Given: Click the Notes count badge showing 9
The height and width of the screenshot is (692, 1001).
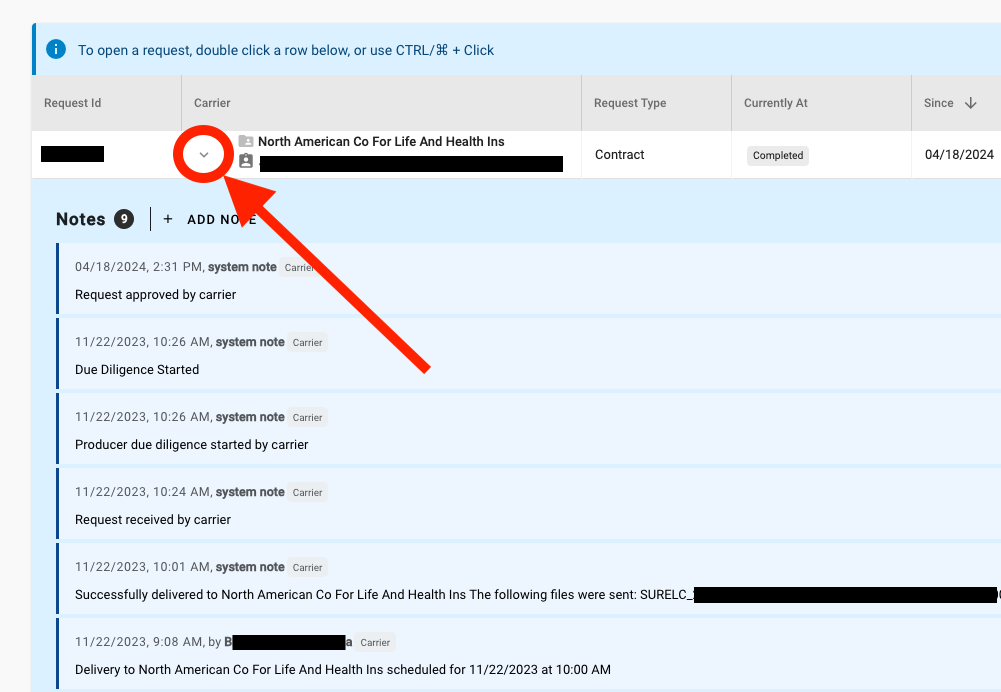Looking at the screenshot, I should click(124, 219).
